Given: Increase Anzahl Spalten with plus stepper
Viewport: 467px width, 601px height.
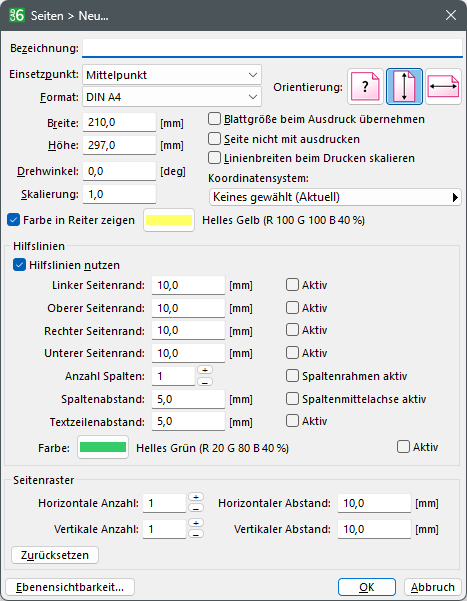Looking at the screenshot, I should pyautogui.click(x=205, y=370).
